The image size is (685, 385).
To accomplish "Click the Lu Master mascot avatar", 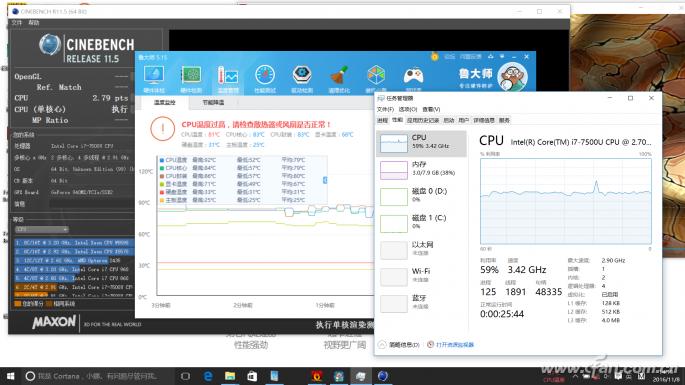I will click(x=513, y=76).
